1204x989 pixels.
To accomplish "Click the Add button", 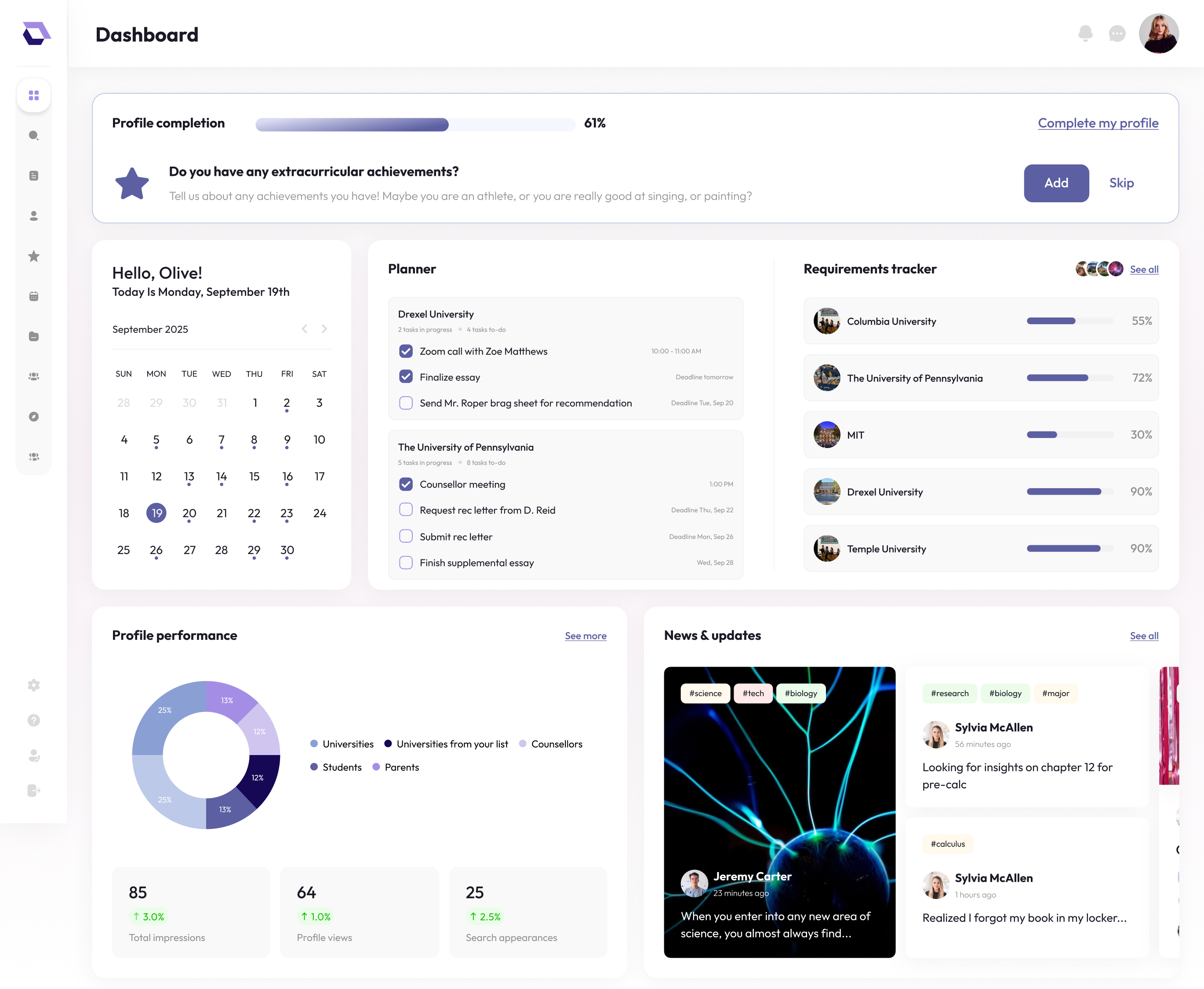I will [x=1056, y=183].
